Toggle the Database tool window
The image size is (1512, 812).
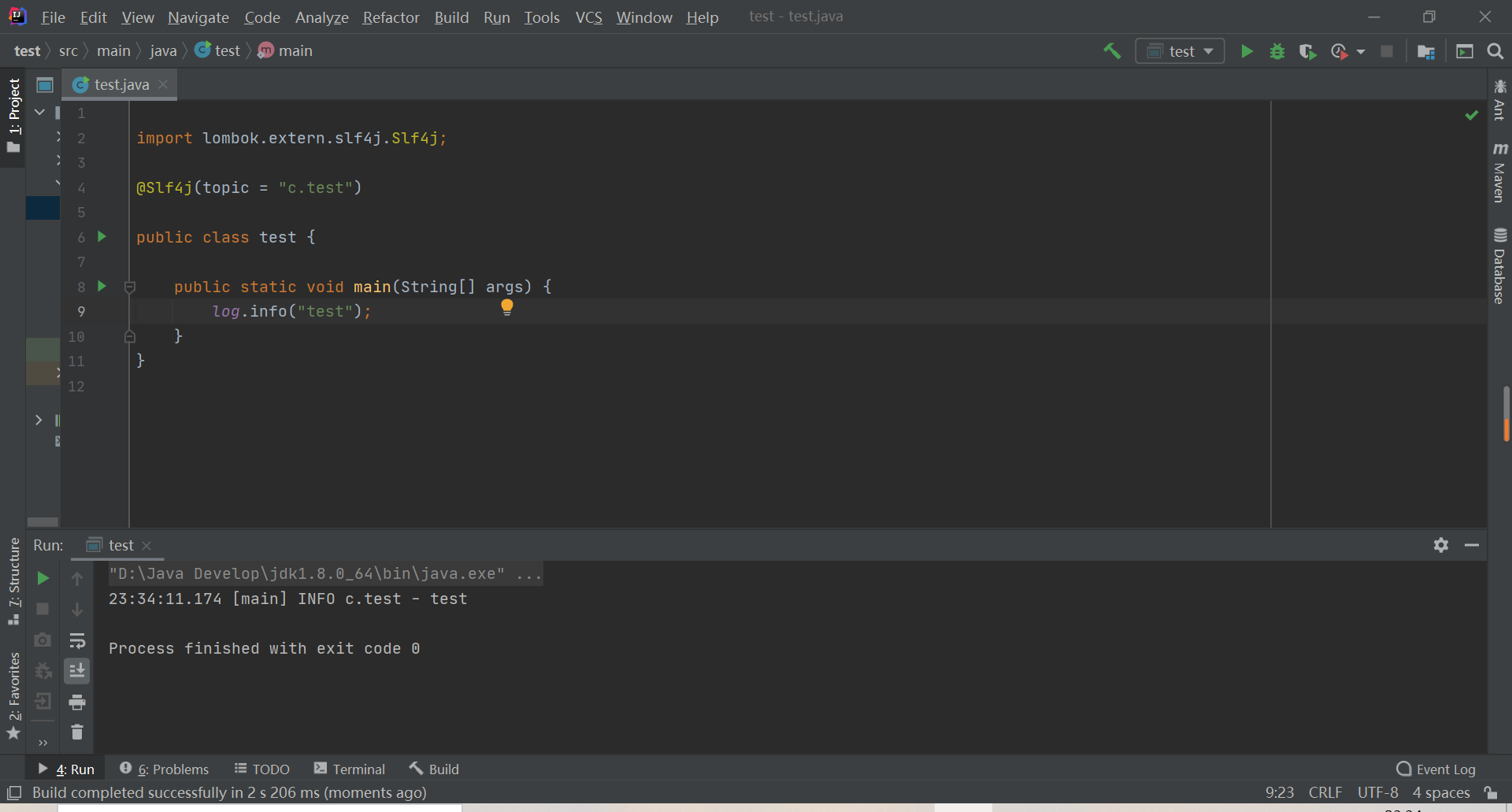pos(1499,266)
